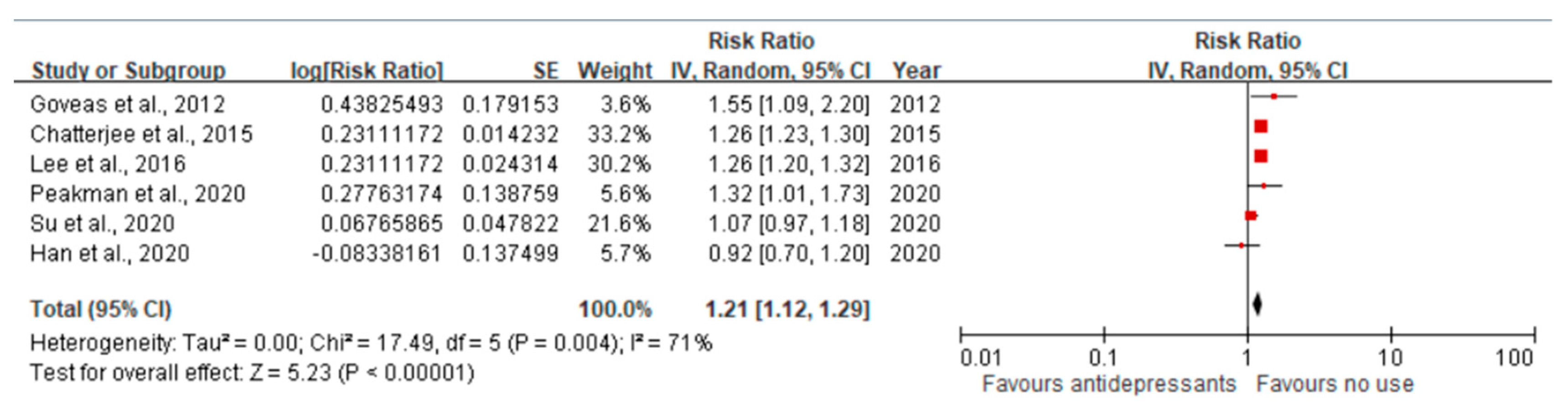Click the Weight column header
This screenshot has height=404, width=1568.
pos(615,71)
